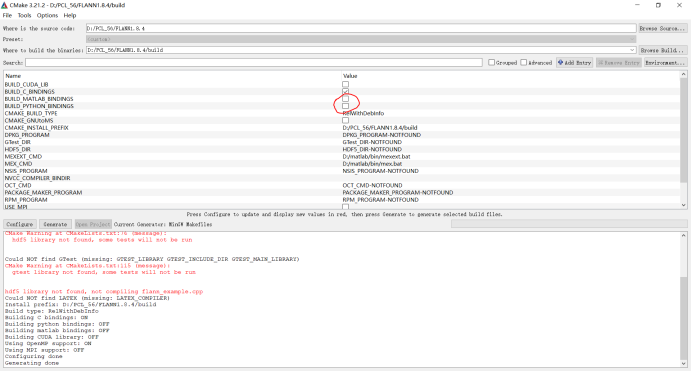This screenshot has width=692, height=371.
Task: Click the HDF5_DIR-NOTFOUND value
Action: (372, 150)
